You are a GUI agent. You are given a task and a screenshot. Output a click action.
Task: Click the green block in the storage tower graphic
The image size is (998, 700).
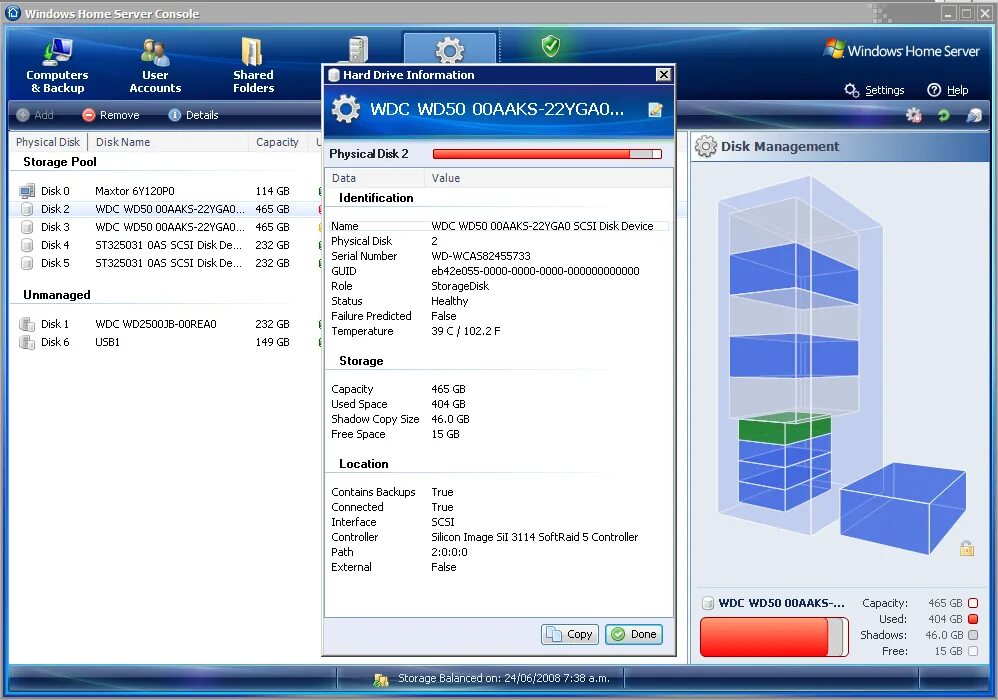point(785,428)
